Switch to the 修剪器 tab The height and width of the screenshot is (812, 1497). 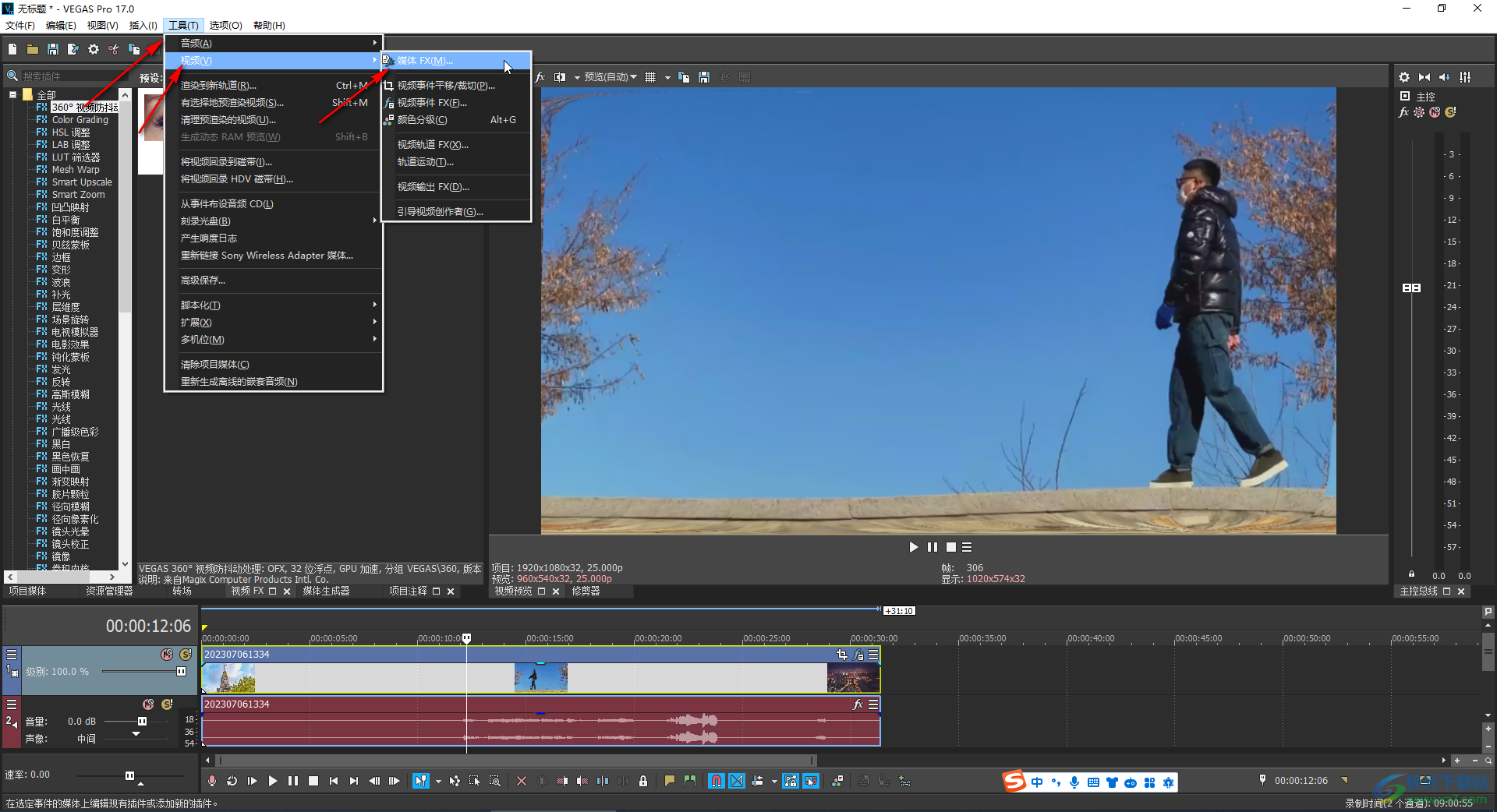point(586,591)
